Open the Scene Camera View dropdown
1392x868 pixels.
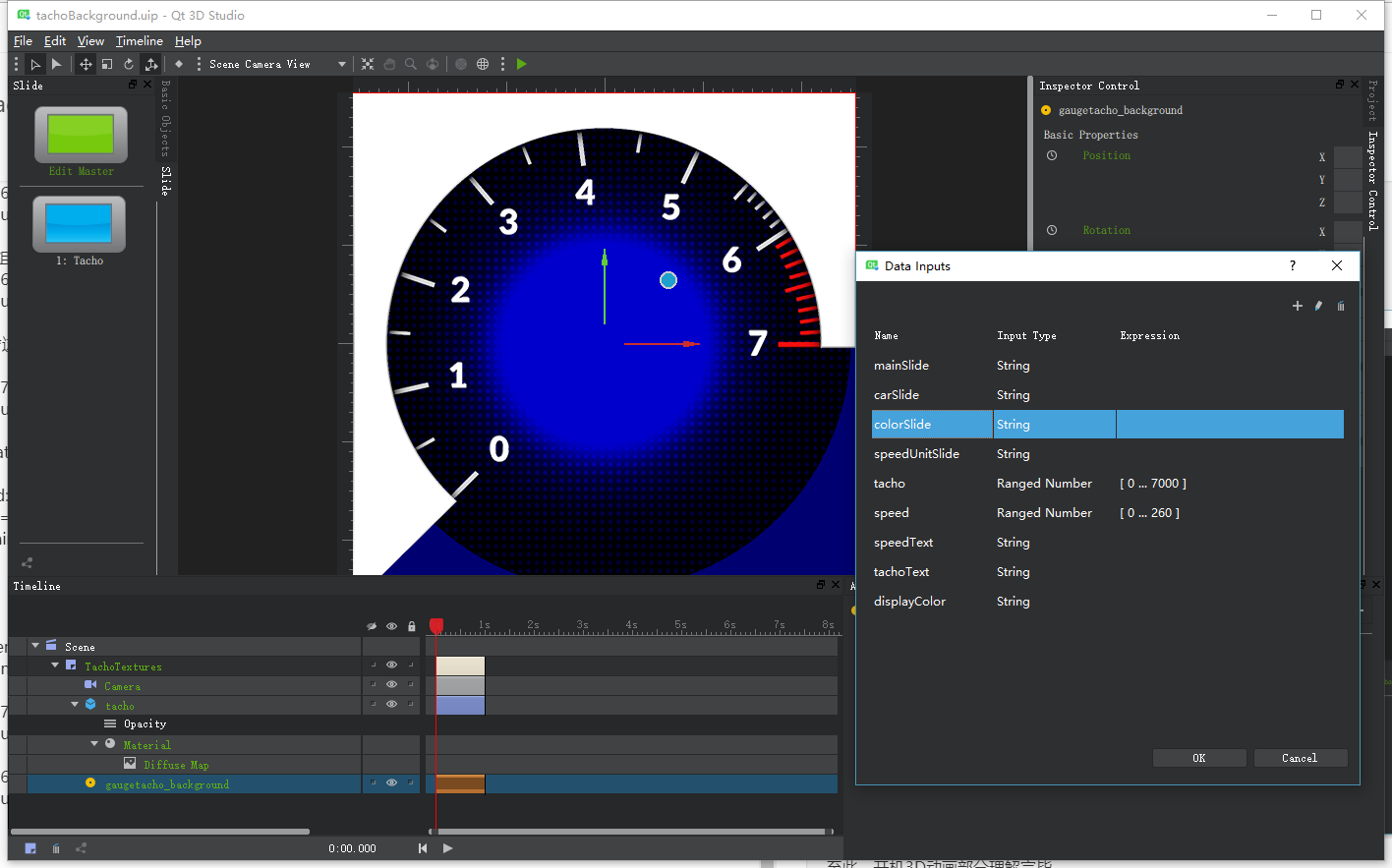342,64
